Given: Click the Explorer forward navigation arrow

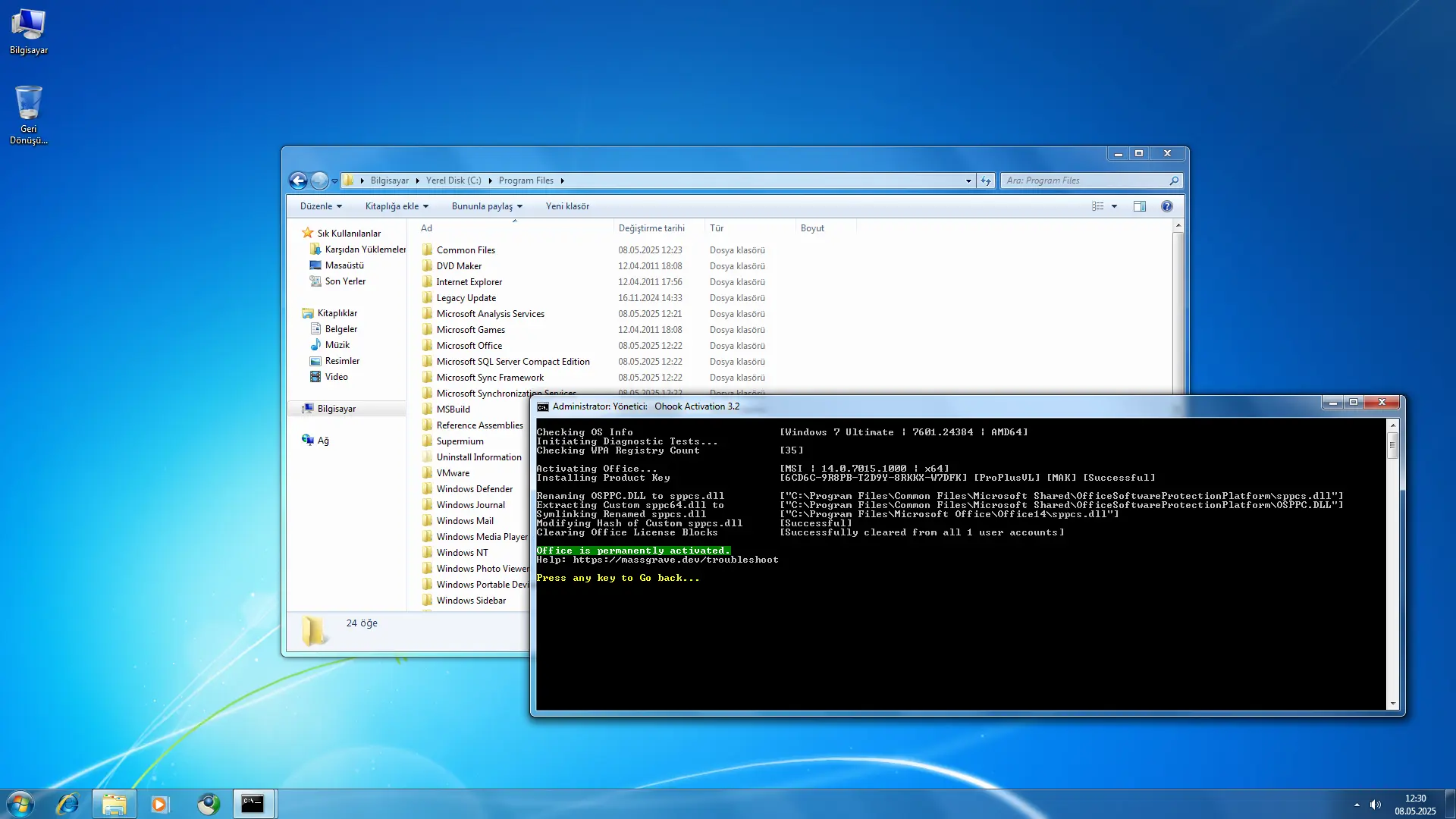Looking at the screenshot, I should 319,180.
